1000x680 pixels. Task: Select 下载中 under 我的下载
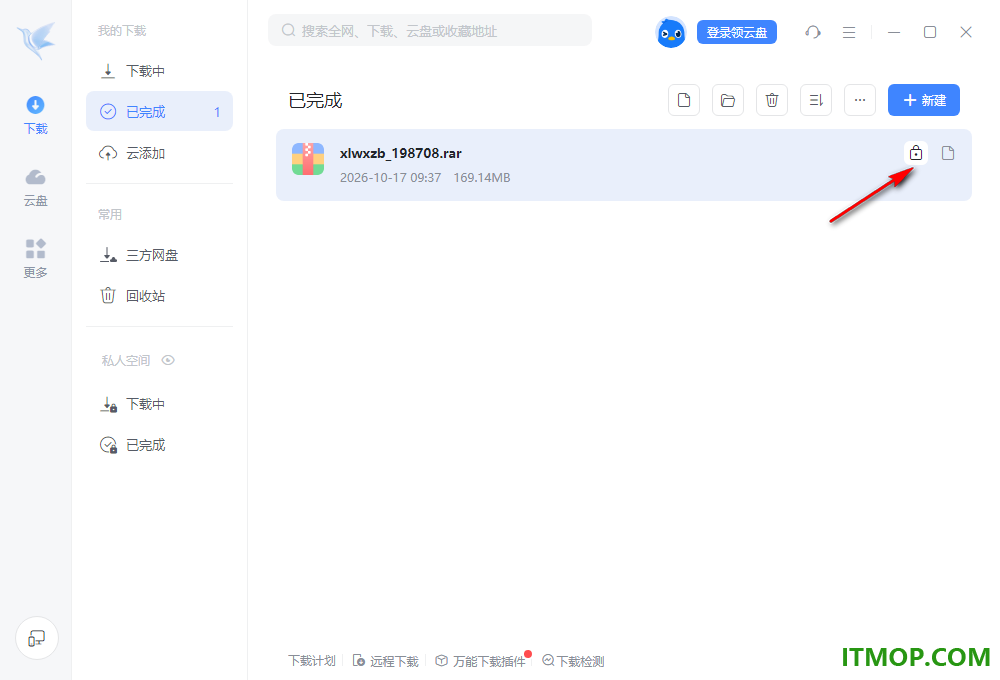(159, 71)
